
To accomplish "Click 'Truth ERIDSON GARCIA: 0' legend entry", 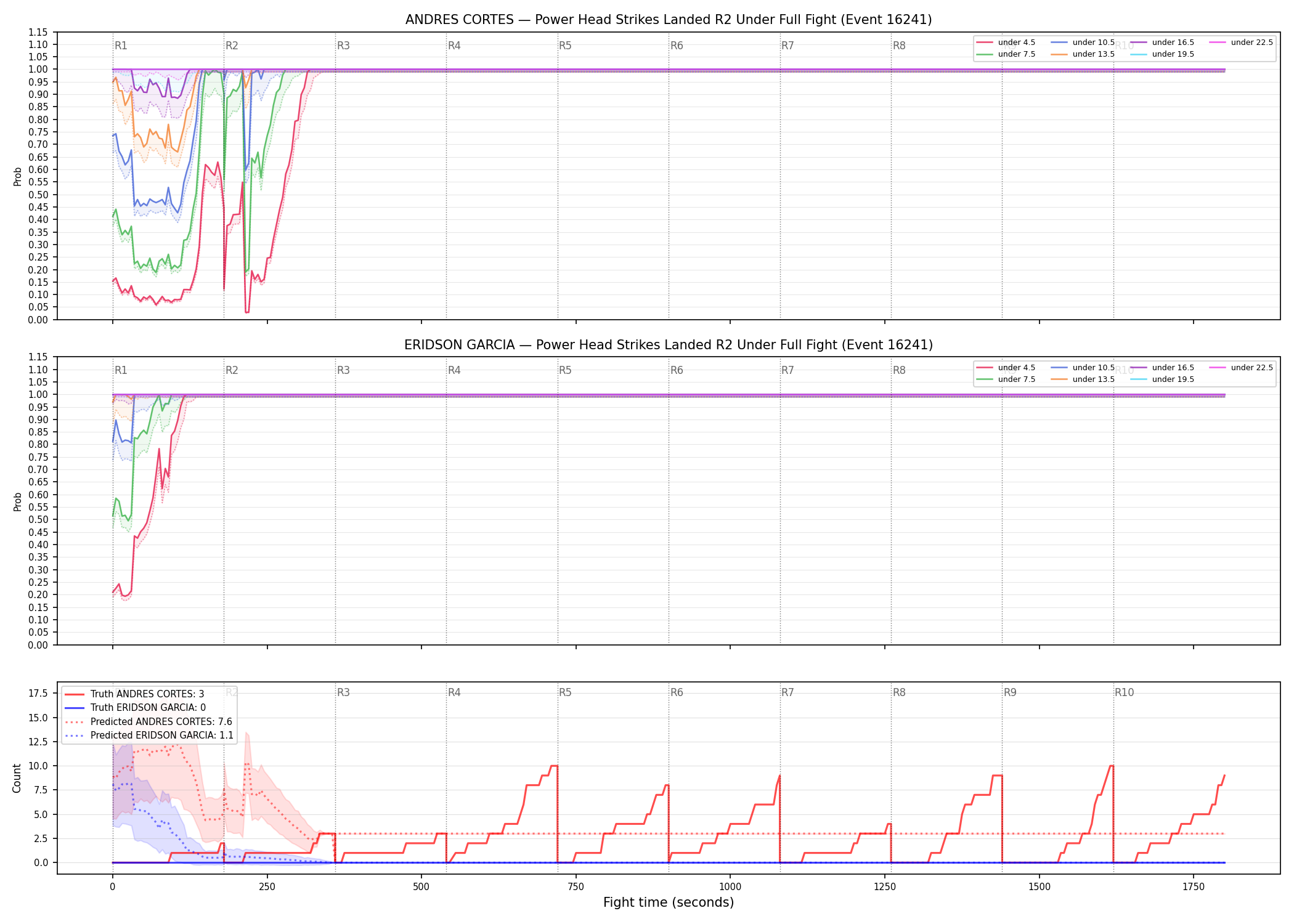I will pos(136,708).
